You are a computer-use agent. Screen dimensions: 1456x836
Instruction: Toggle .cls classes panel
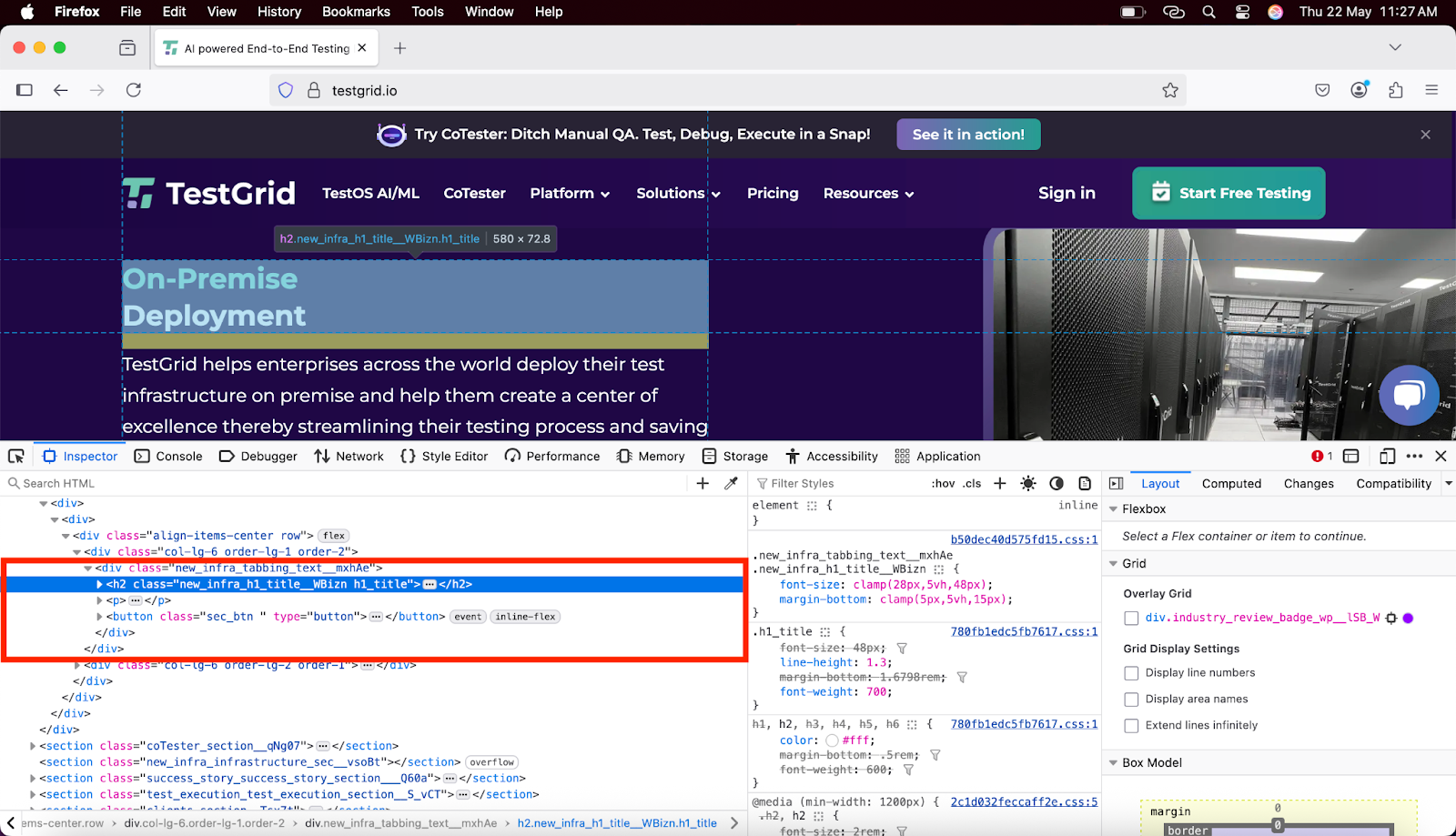(x=973, y=483)
